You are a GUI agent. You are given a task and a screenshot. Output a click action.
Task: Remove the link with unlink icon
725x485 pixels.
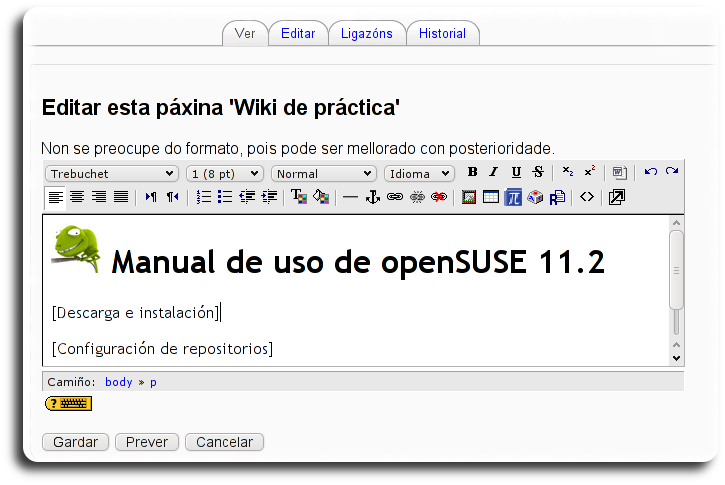417,197
